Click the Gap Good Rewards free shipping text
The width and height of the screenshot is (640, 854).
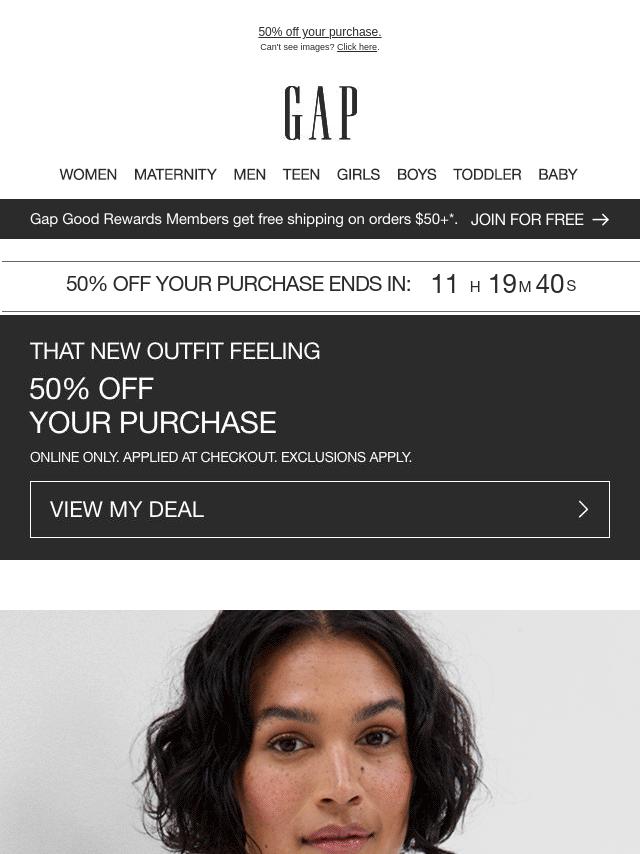click(x=243, y=219)
